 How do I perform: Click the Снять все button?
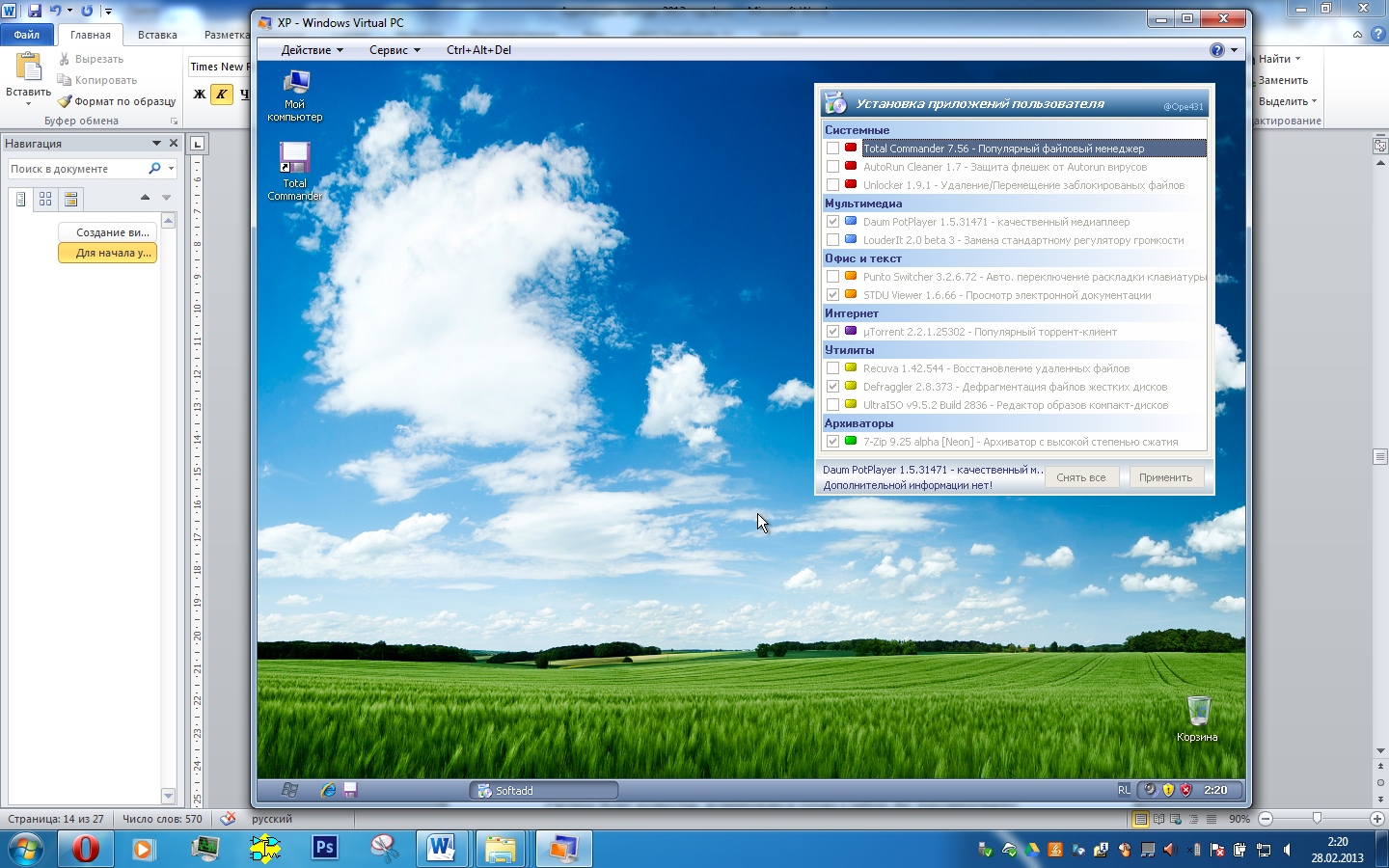(1081, 477)
